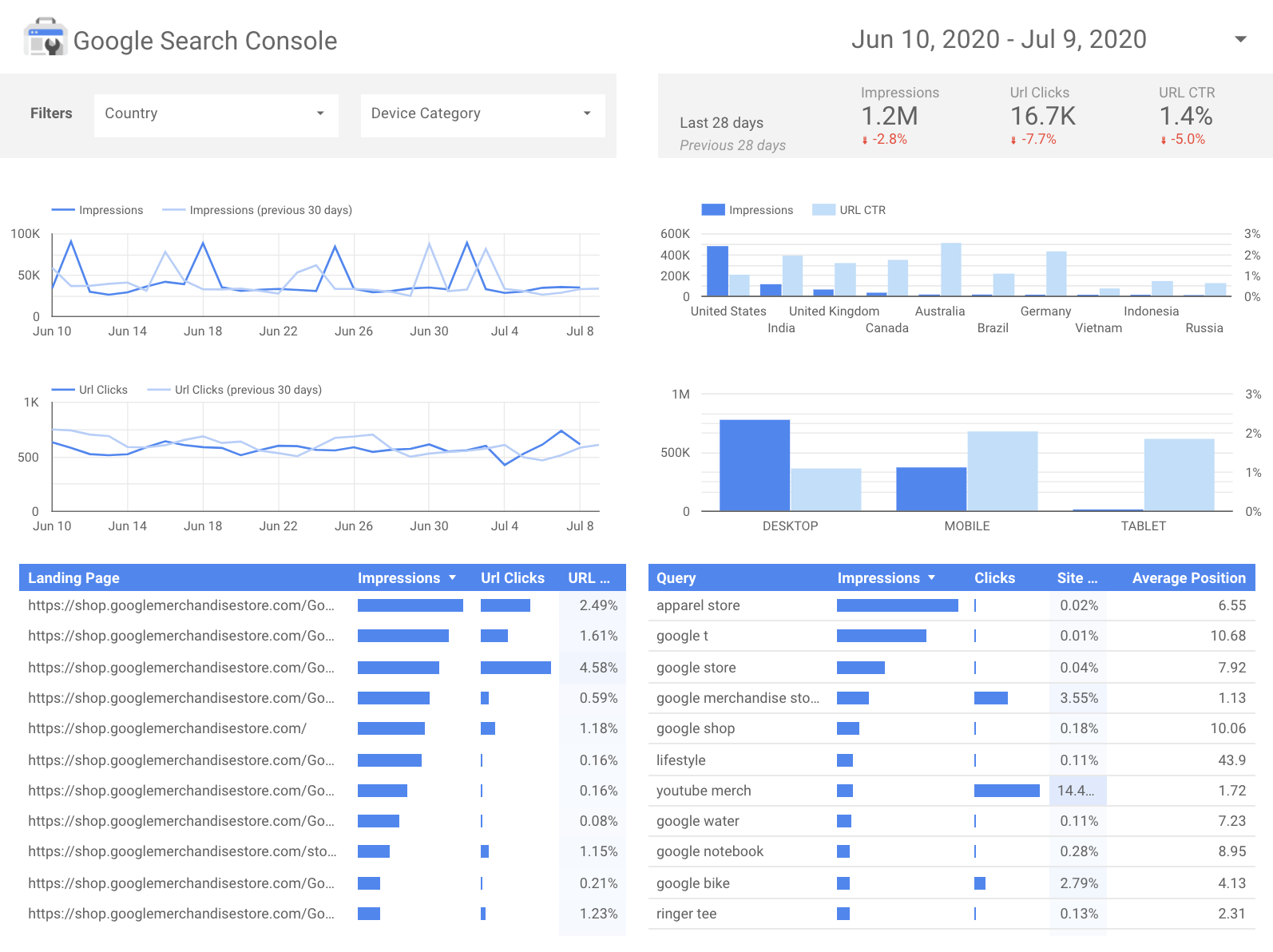
Task: Click the Previous 28 days label
Action: click(732, 145)
